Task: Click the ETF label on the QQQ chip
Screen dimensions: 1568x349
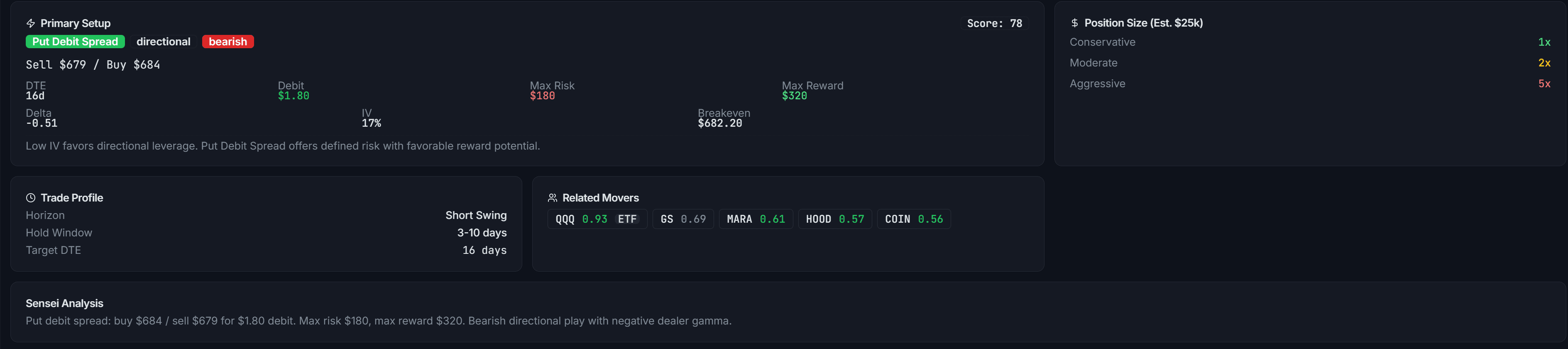Action: [628, 219]
